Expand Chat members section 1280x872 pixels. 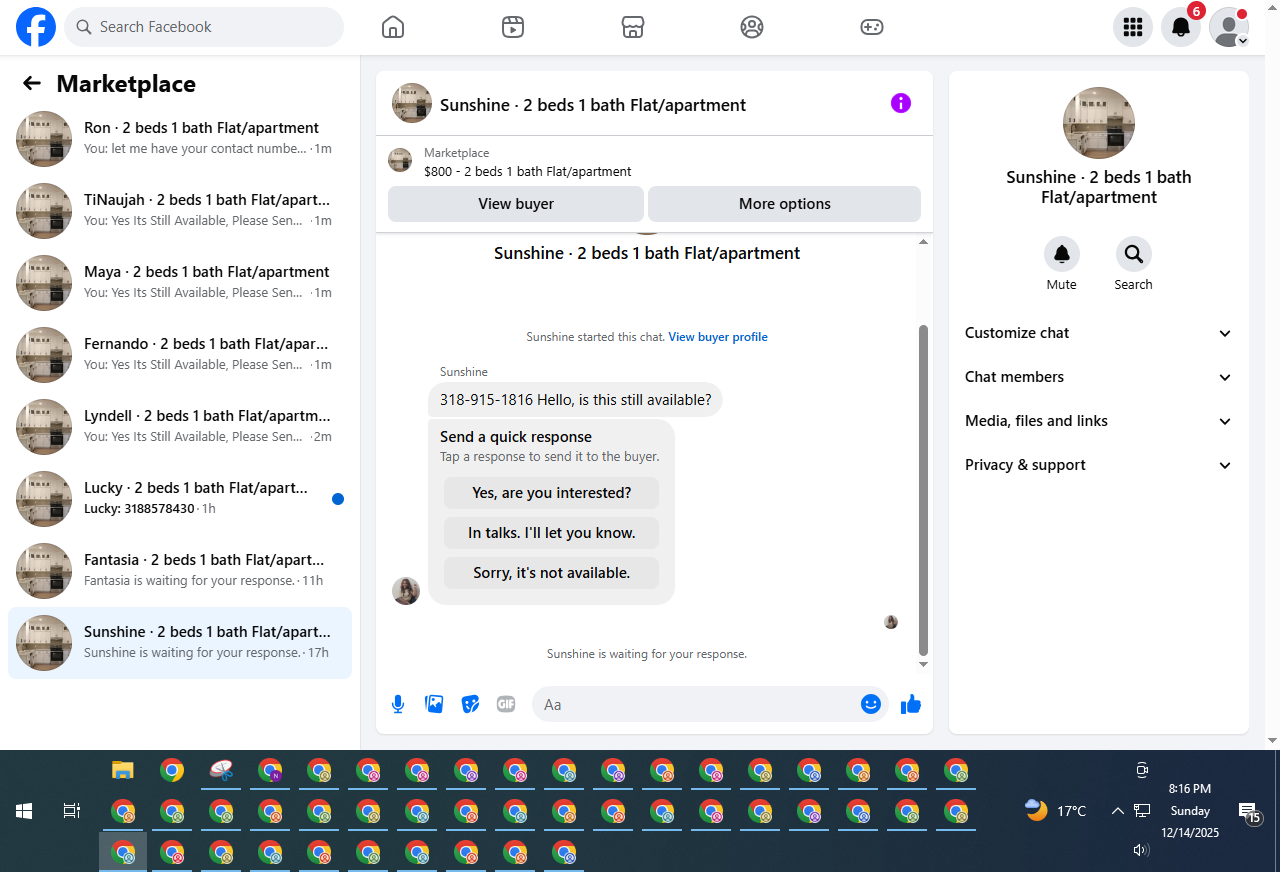tap(1099, 377)
